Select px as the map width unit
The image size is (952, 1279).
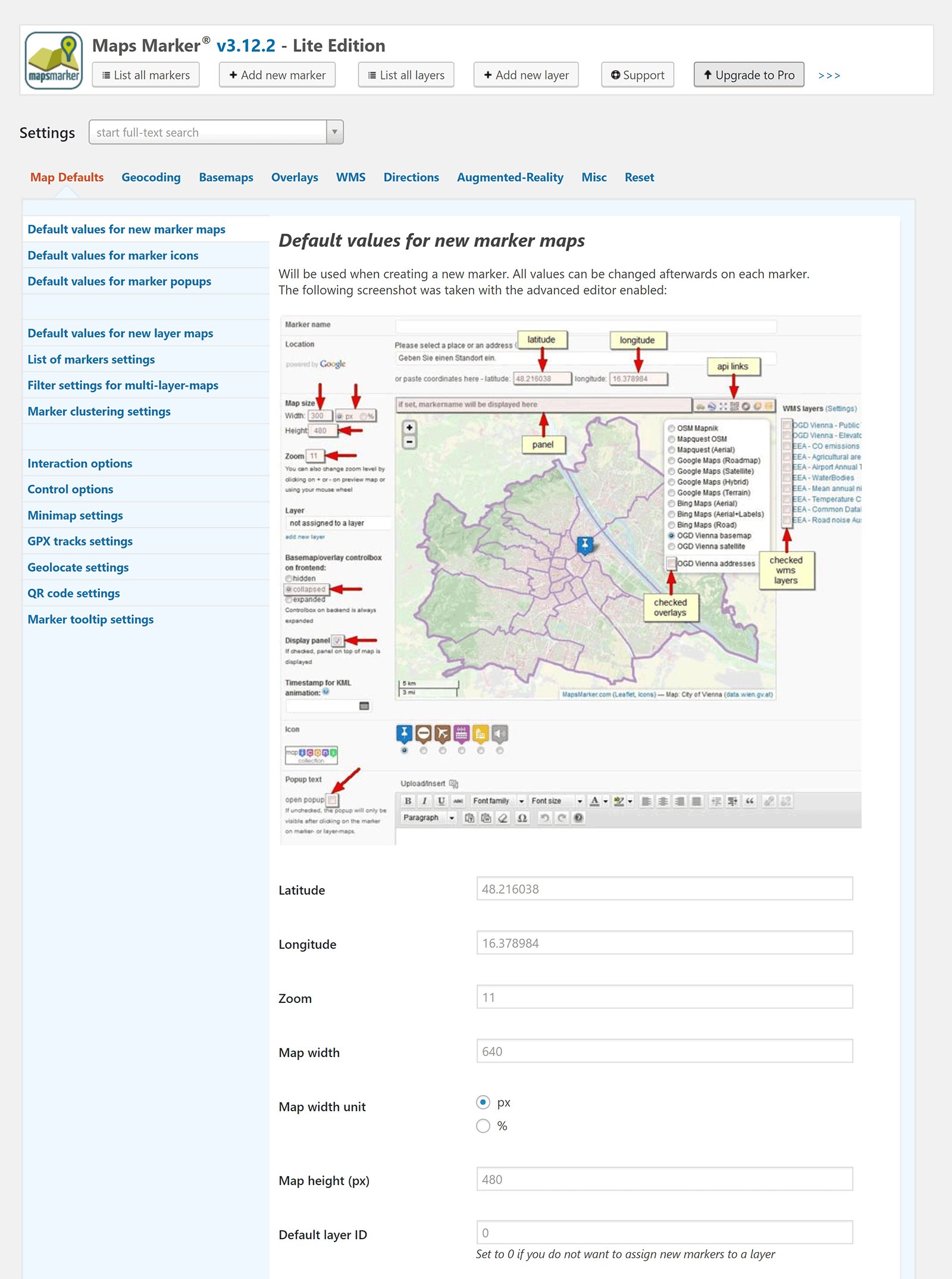483,1102
